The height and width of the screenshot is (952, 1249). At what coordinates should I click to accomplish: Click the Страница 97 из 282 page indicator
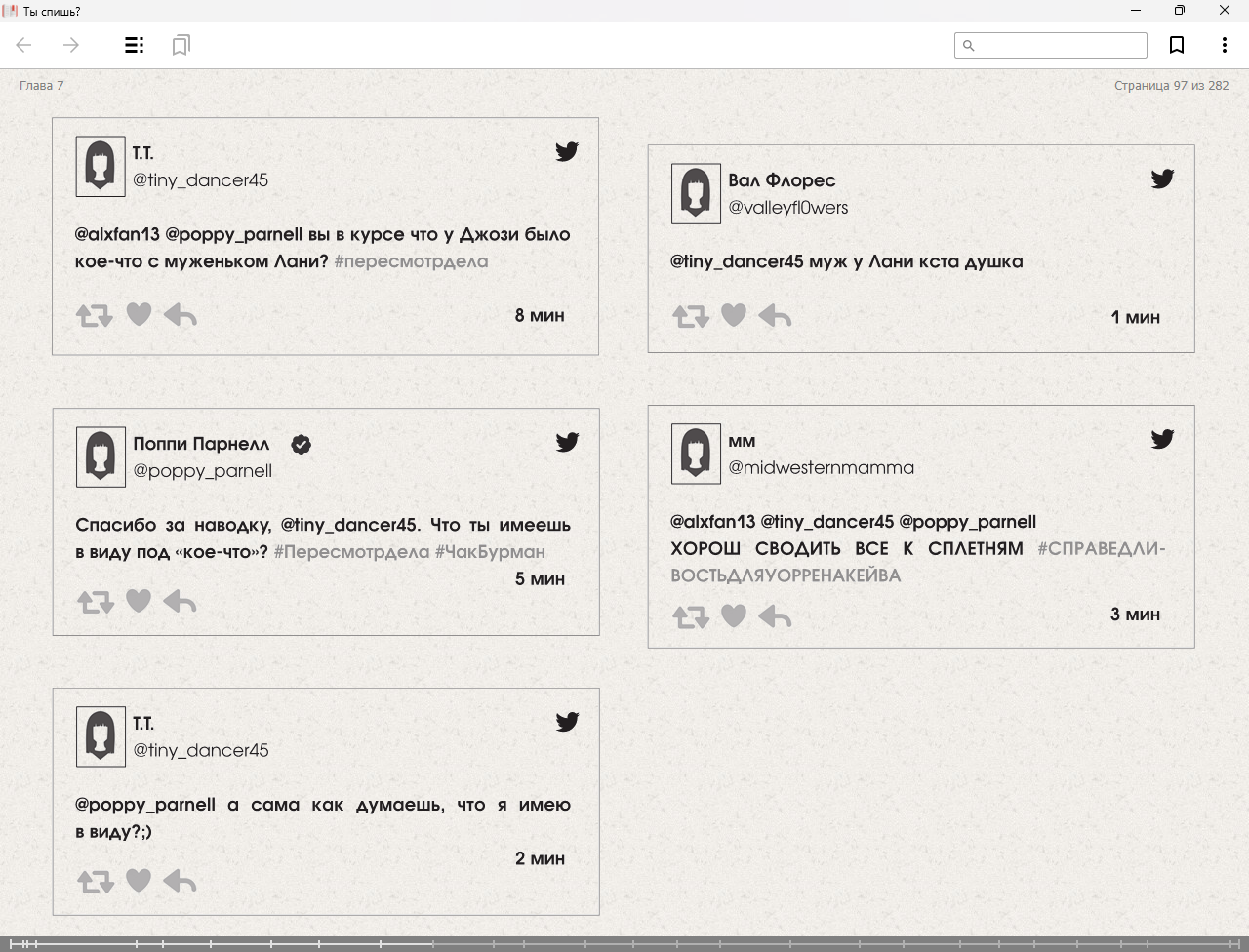coord(1171,85)
